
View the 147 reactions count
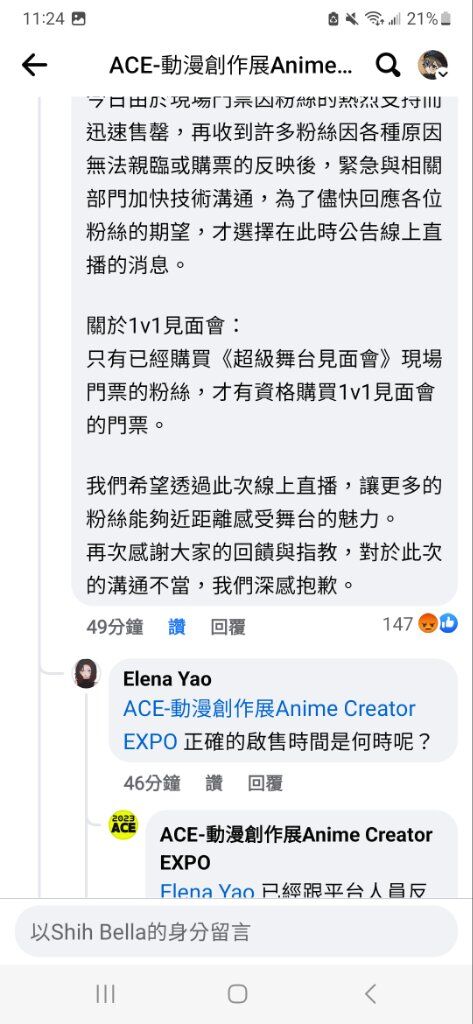click(398, 624)
